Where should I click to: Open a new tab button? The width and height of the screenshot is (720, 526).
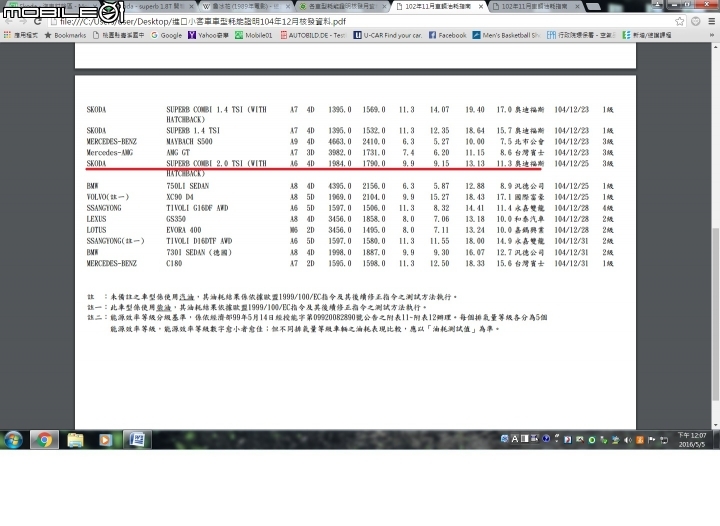(x=594, y=6)
